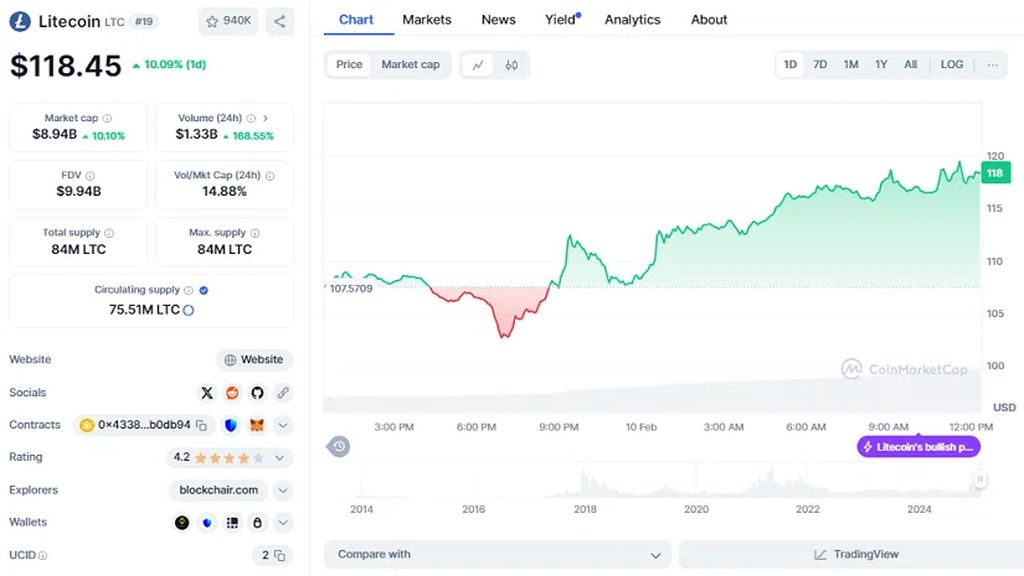Screen dimensions: 1024x576
Task: Set chart range to All
Action: click(x=910, y=65)
